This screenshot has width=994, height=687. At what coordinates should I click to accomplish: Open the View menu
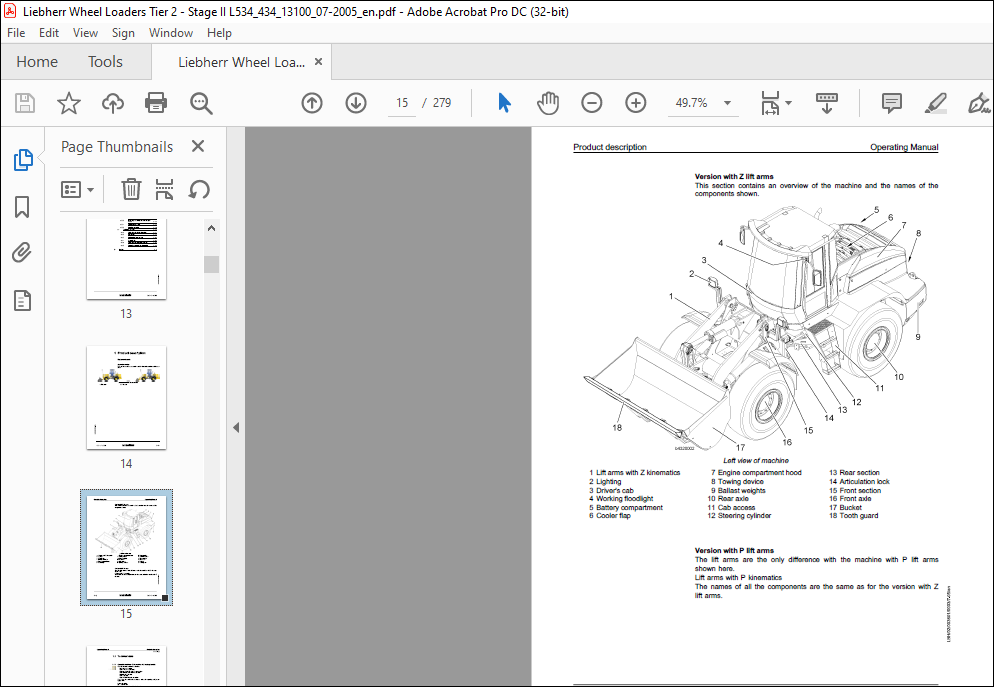pyautogui.click(x=85, y=33)
